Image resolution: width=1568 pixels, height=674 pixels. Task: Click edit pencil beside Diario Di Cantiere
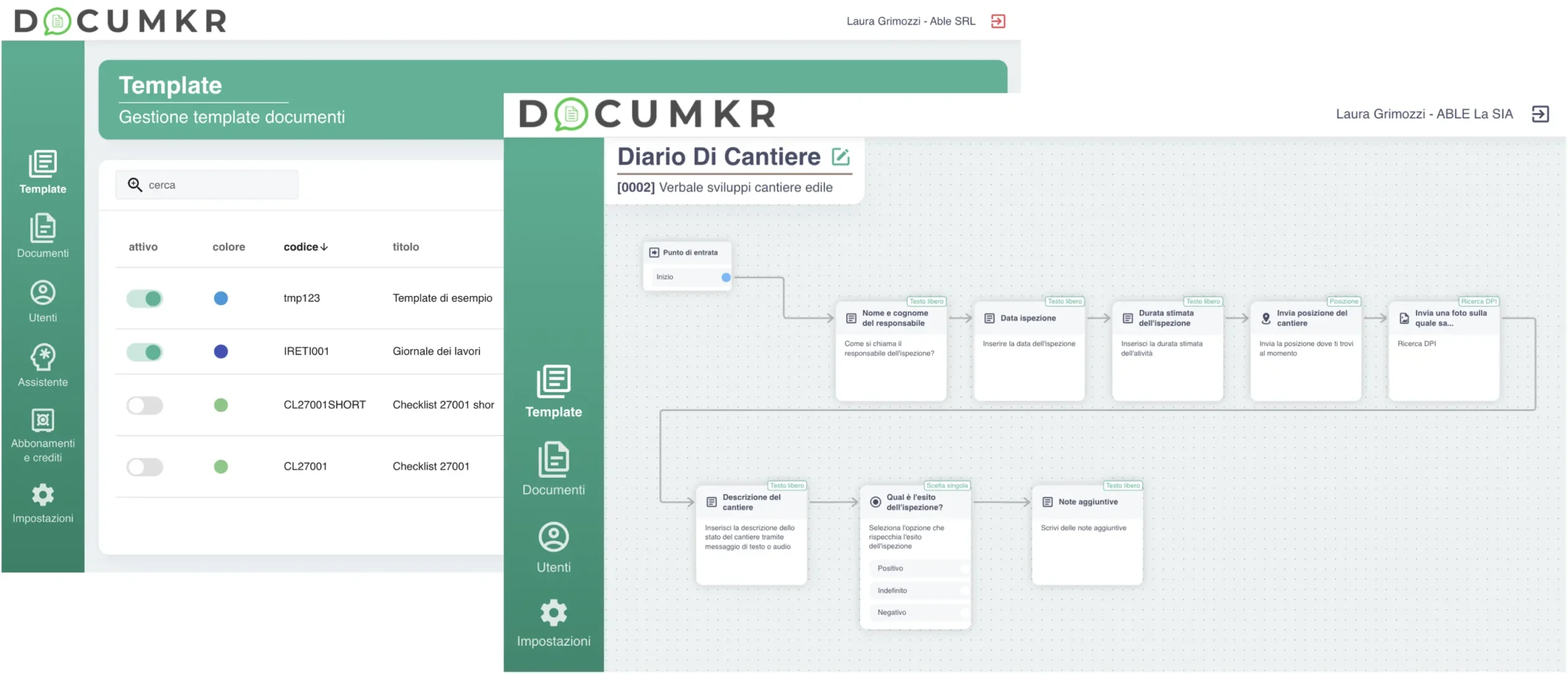click(x=841, y=157)
